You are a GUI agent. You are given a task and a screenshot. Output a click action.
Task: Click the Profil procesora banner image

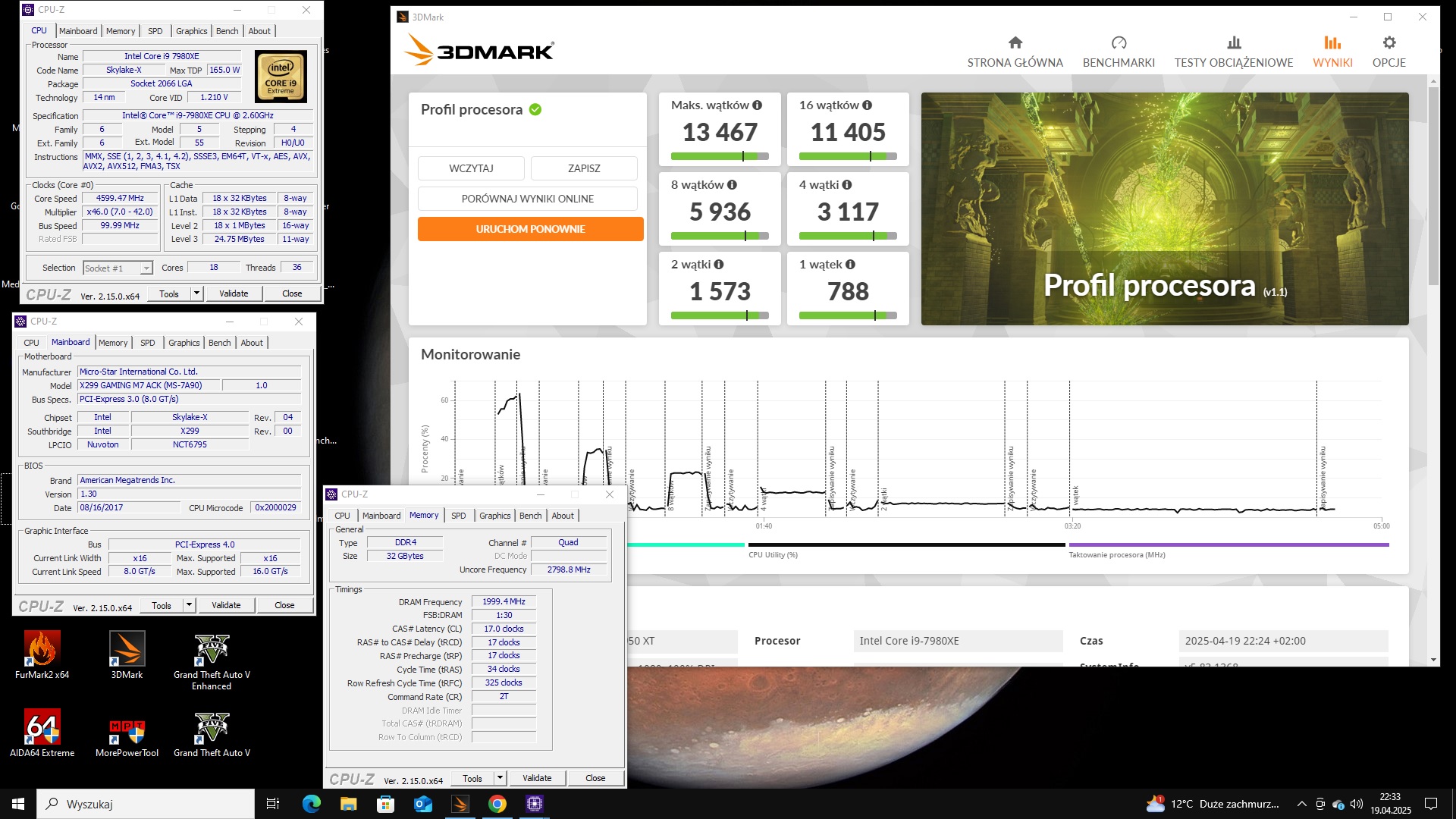(x=1165, y=209)
